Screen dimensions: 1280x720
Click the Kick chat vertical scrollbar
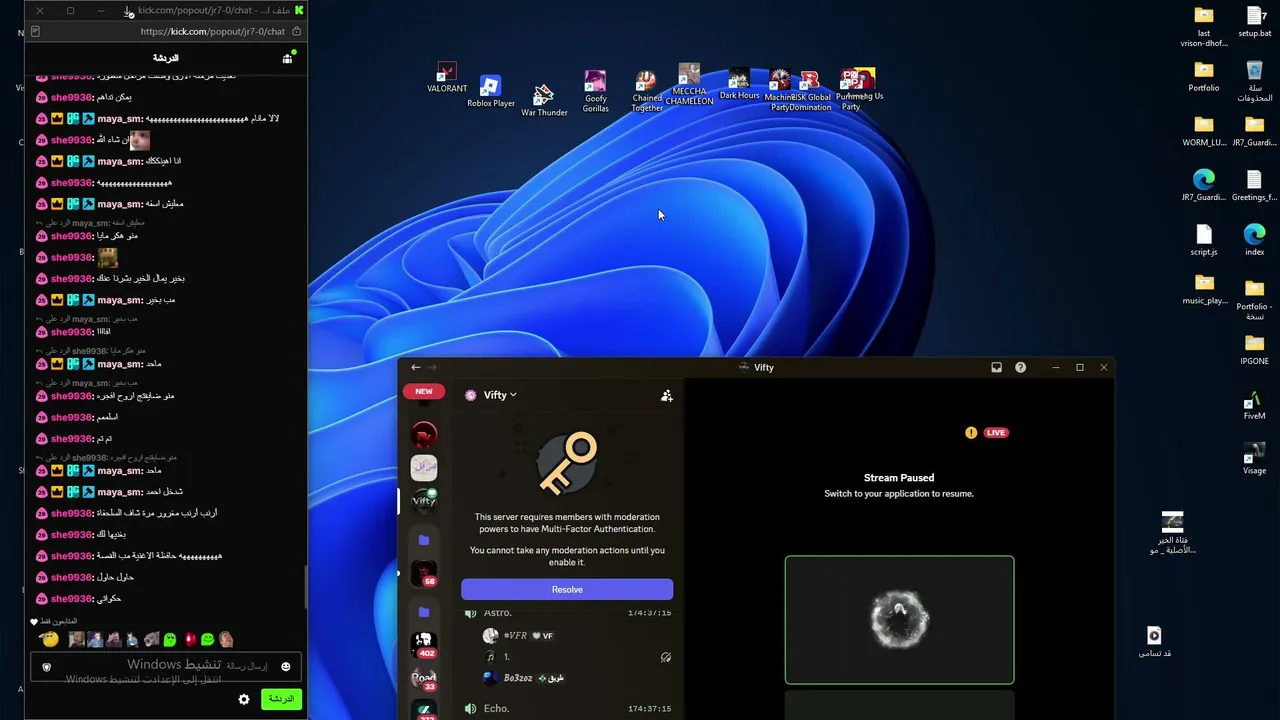[305, 585]
